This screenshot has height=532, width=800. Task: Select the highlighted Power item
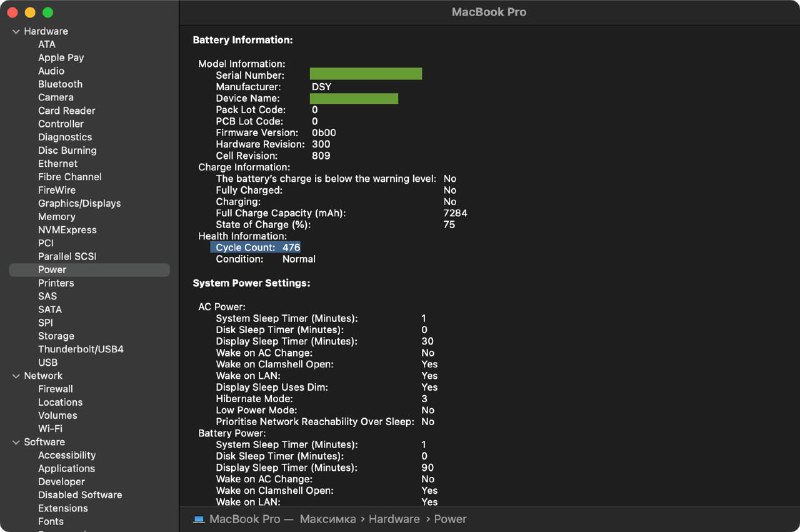pos(89,270)
